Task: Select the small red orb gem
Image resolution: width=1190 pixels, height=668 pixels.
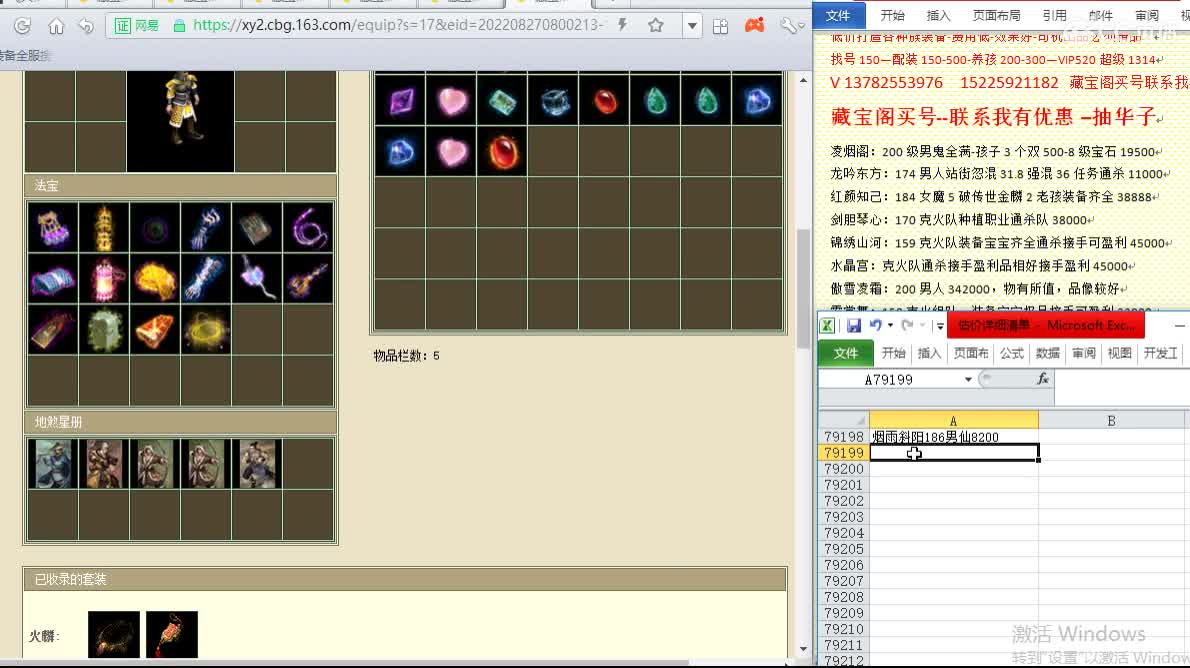Action: [605, 100]
